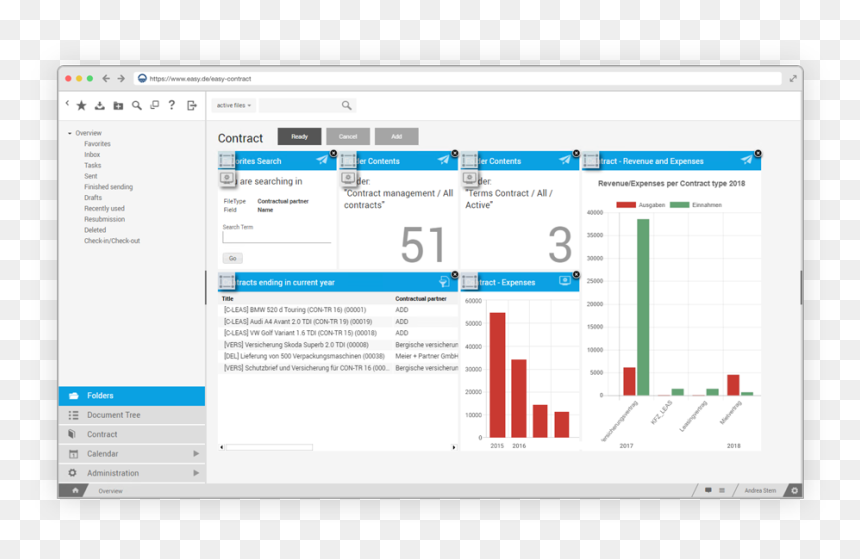Click the Search Term input field
The image size is (860, 559).
[276, 236]
